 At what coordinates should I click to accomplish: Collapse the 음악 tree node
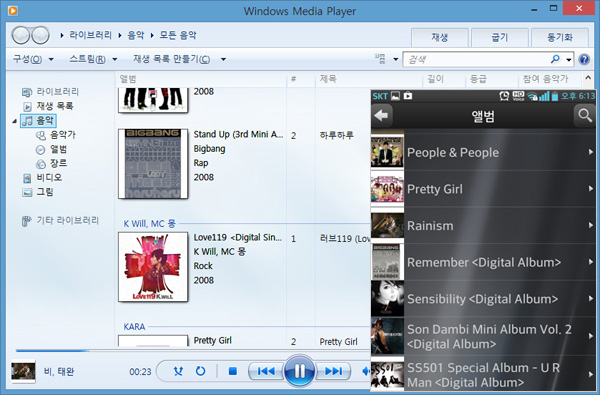click(x=15, y=121)
